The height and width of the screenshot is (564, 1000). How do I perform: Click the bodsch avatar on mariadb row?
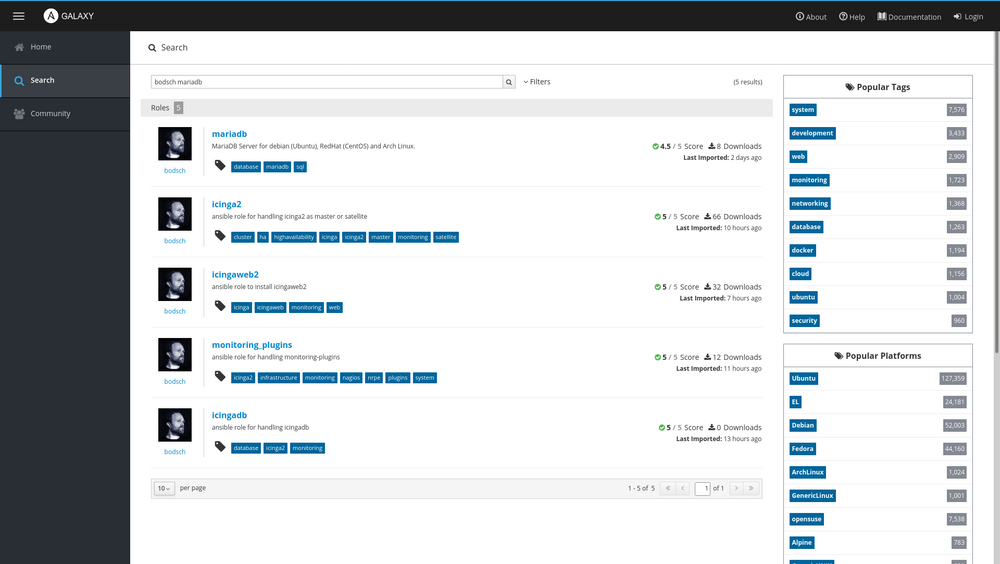(x=175, y=144)
